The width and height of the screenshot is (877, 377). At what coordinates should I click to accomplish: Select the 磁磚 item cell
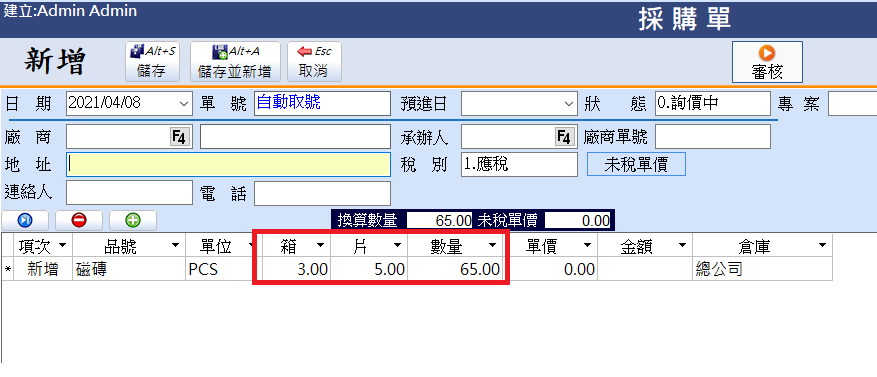tap(129, 270)
